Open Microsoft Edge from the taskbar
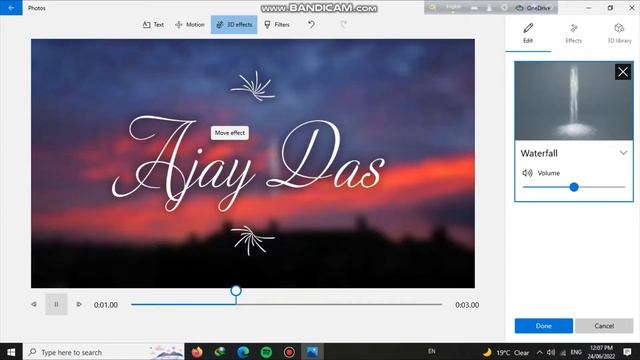Viewport: 640px width, 360px height. [x=243, y=352]
